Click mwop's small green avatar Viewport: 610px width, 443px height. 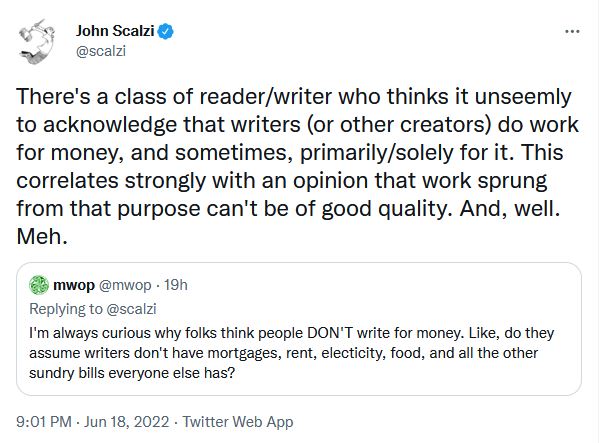(38, 284)
